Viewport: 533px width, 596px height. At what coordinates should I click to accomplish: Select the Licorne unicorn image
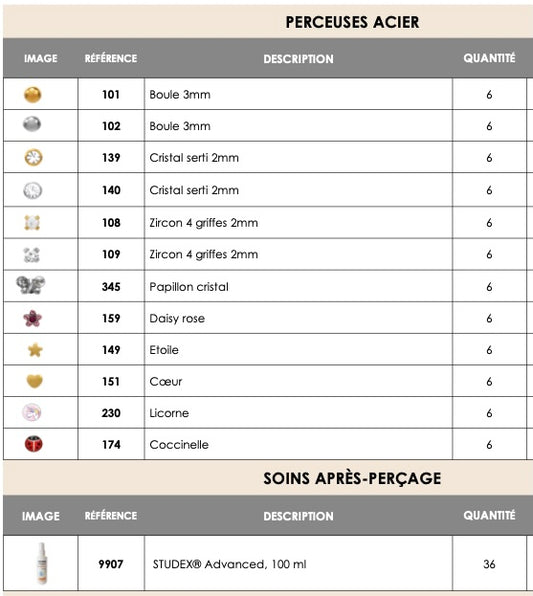pyautogui.click(x=32, y=412)
